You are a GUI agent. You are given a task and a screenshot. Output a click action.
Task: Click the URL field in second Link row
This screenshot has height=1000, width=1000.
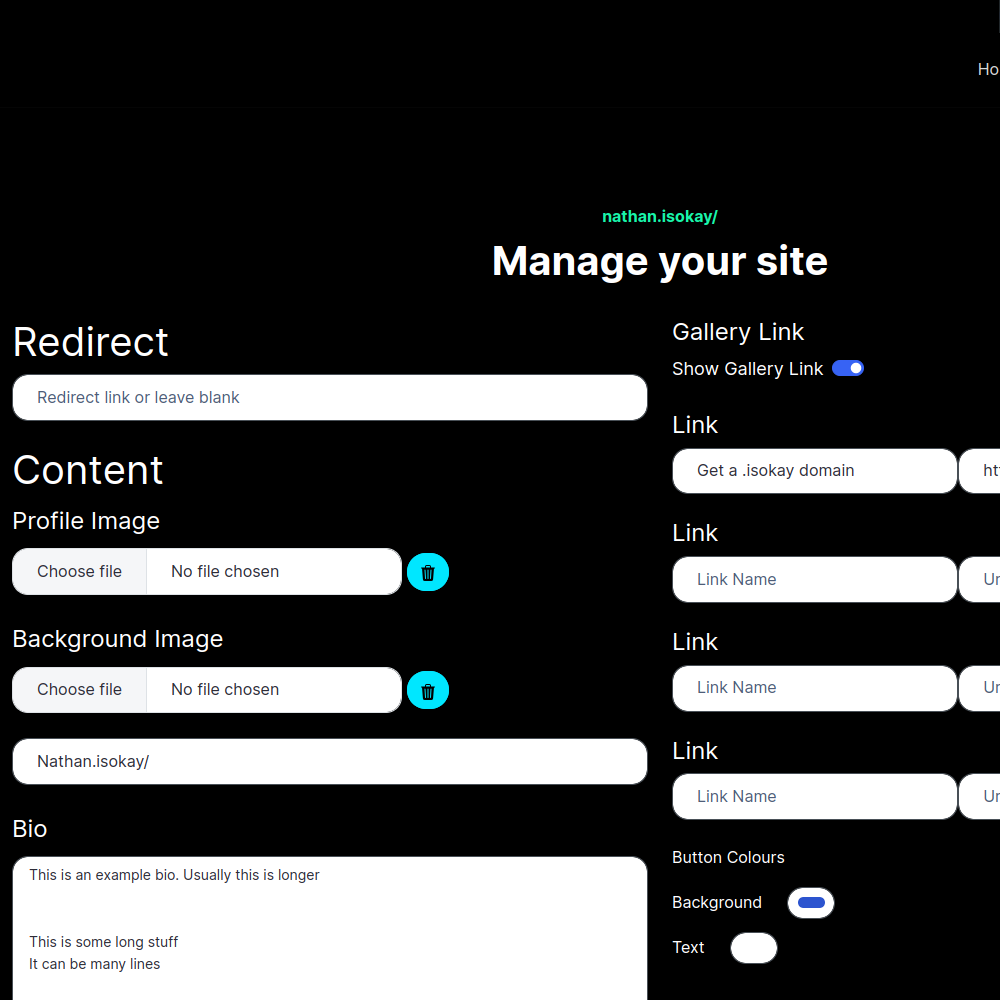point(982,580)
